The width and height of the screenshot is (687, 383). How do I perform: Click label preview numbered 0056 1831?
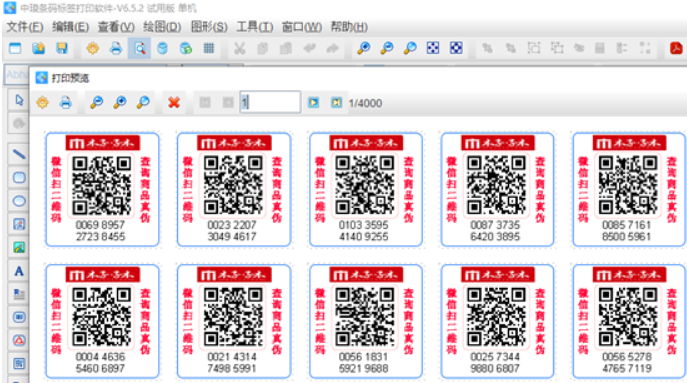coord(366,321)
